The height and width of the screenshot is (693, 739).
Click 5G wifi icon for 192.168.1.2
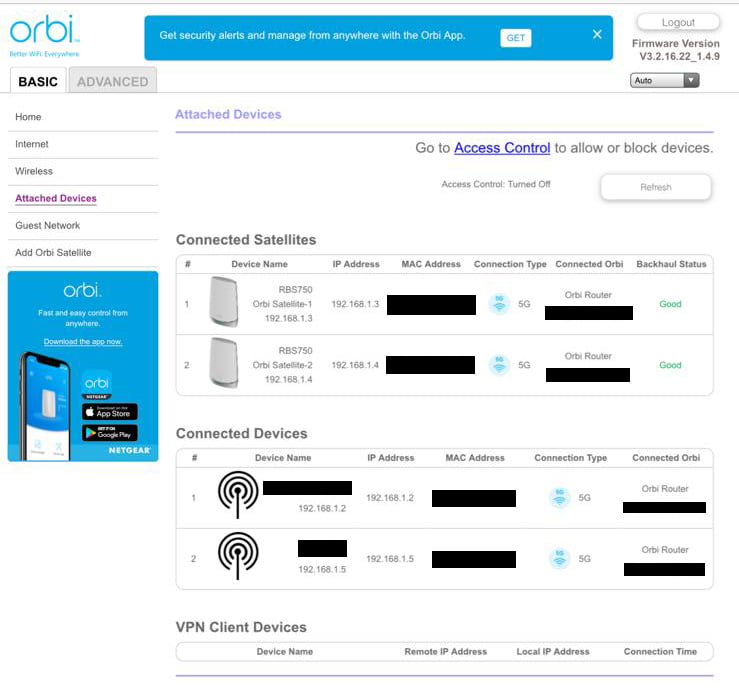tap(559, 498)
